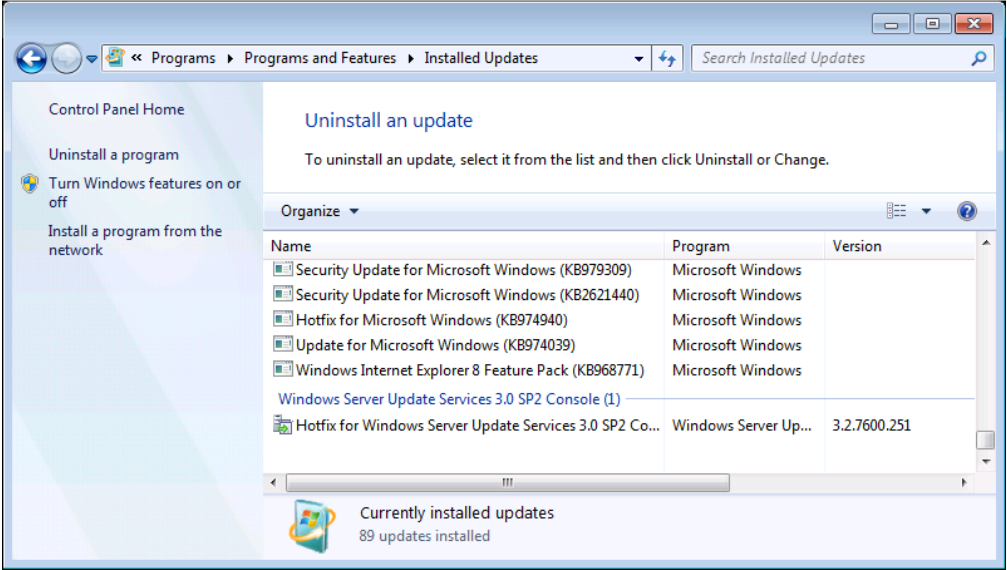The width and height of the screenshot is (1007, 570).
Task: Click the magnifier icon in search box
Action: [979, 59]
